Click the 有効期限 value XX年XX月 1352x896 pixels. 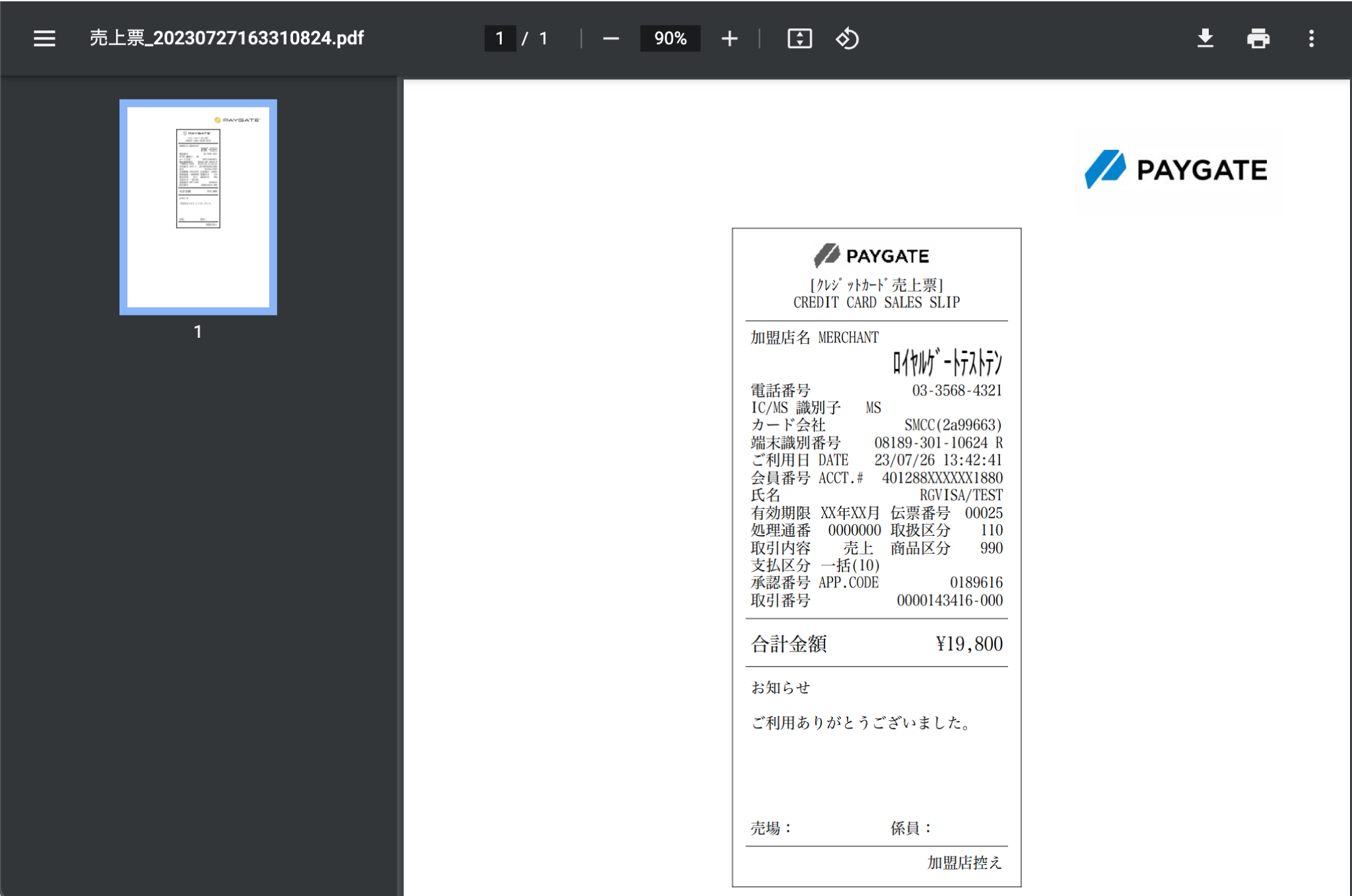click(850, 513)
